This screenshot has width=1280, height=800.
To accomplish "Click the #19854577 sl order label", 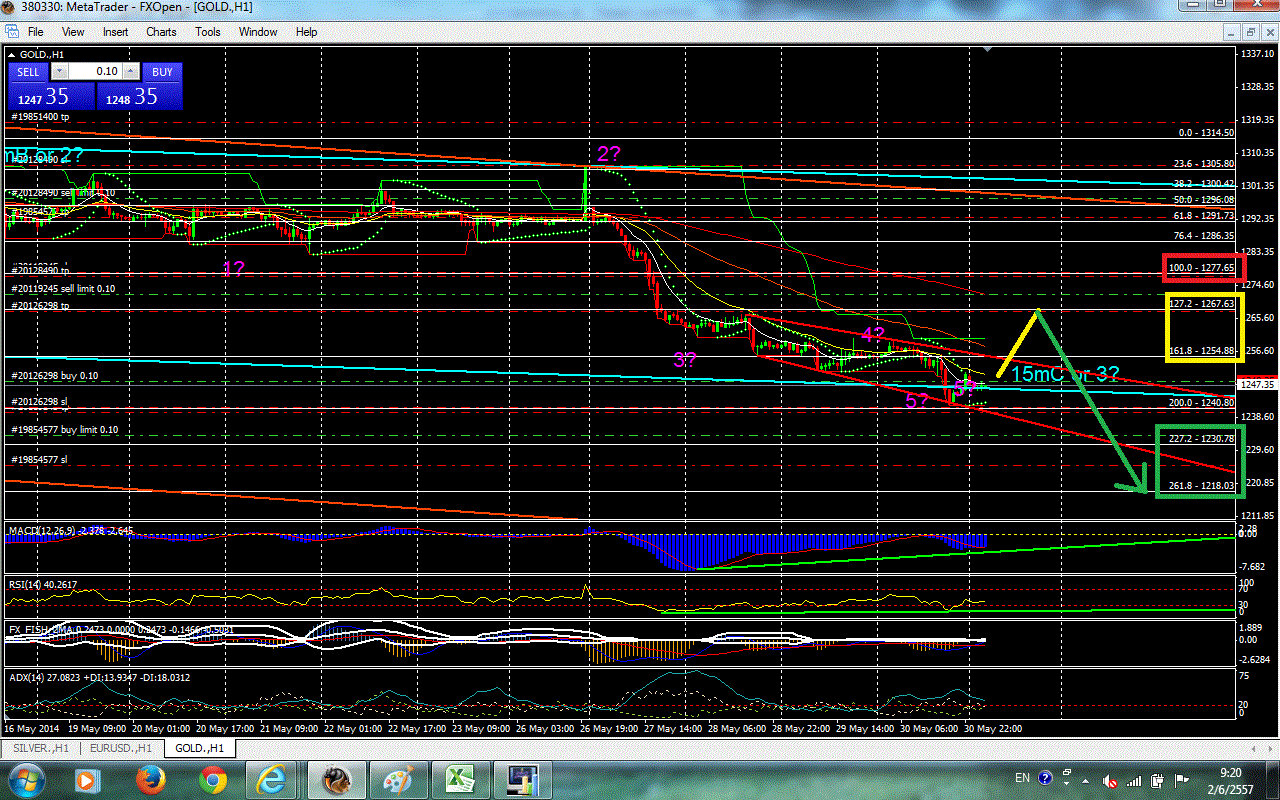I will coord(38,460).
